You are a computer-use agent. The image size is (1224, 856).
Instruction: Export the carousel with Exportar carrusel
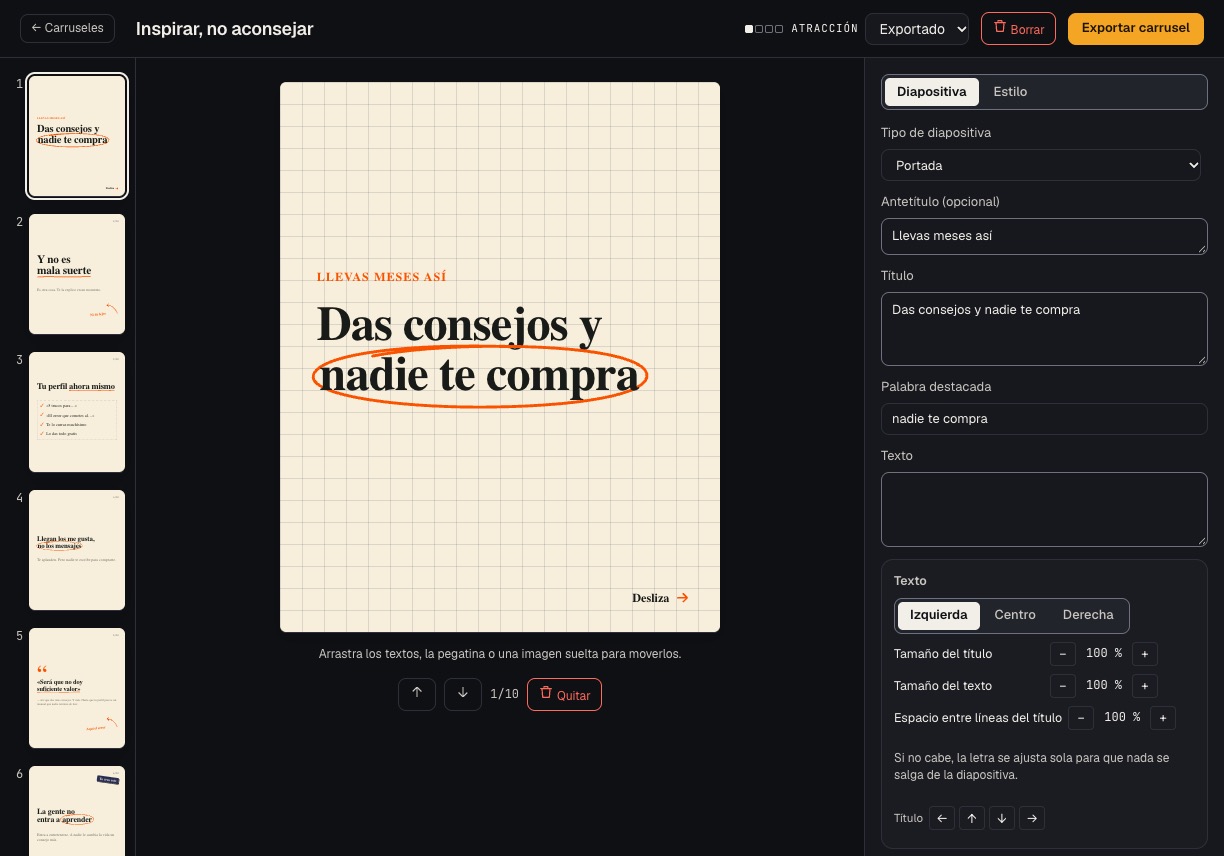pos(1136,28)
